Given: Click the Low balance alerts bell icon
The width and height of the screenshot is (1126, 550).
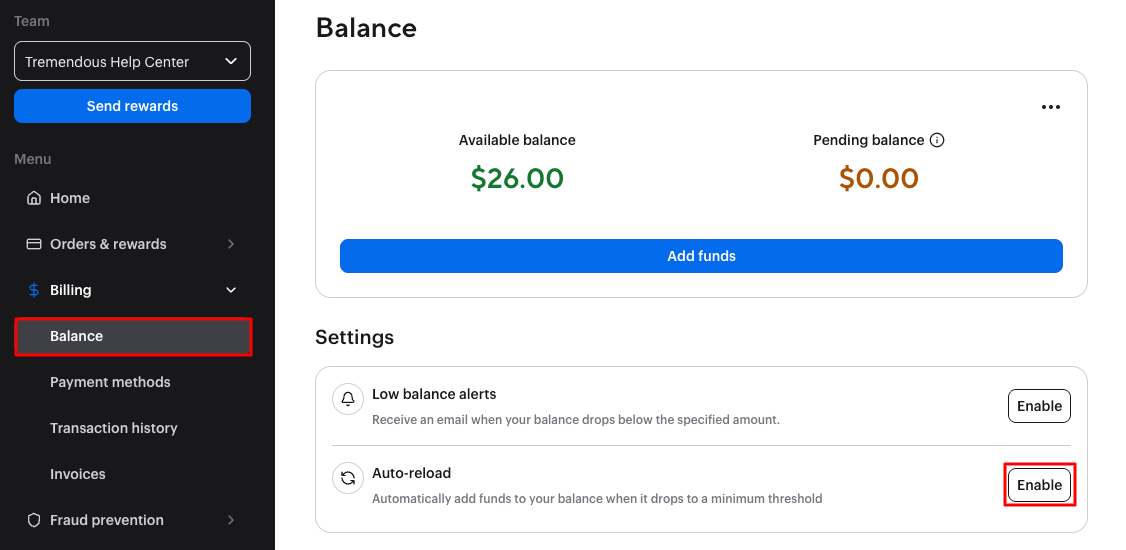Looking at the screenshot, I should (348, 399).
